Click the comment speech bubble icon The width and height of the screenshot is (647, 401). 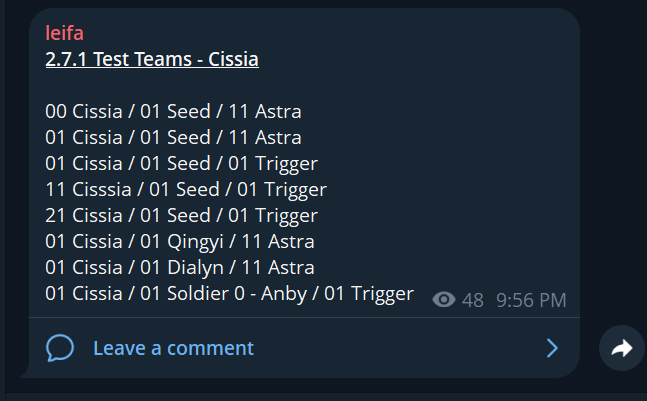[60, 348]
